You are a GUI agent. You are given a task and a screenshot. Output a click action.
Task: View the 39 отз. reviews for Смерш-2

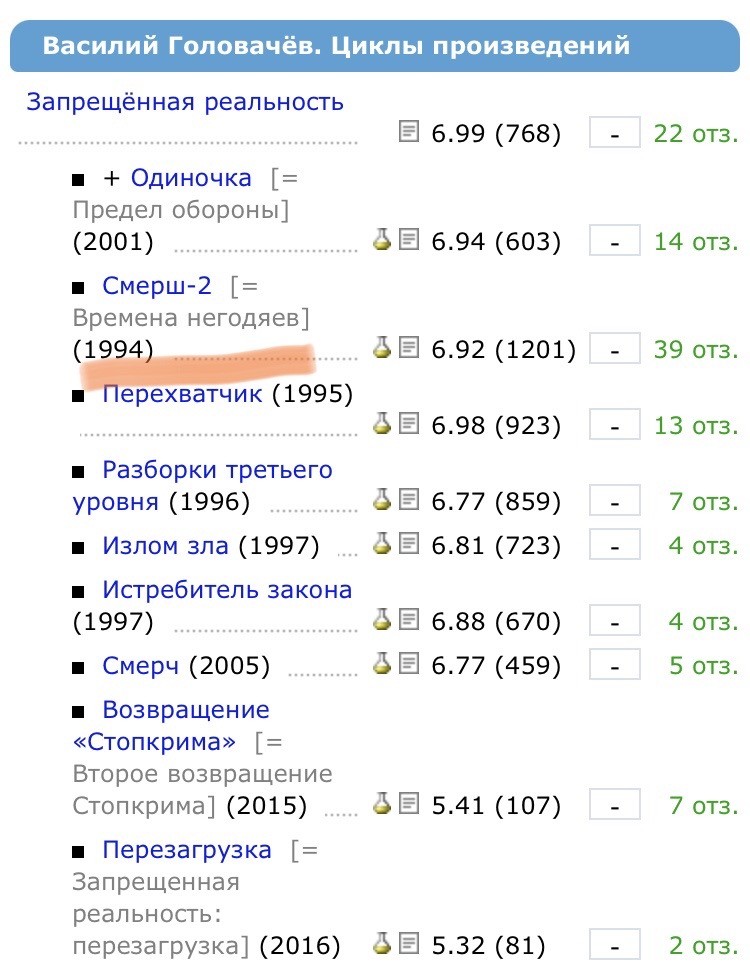pyautogui.click(x=696, y=349)
